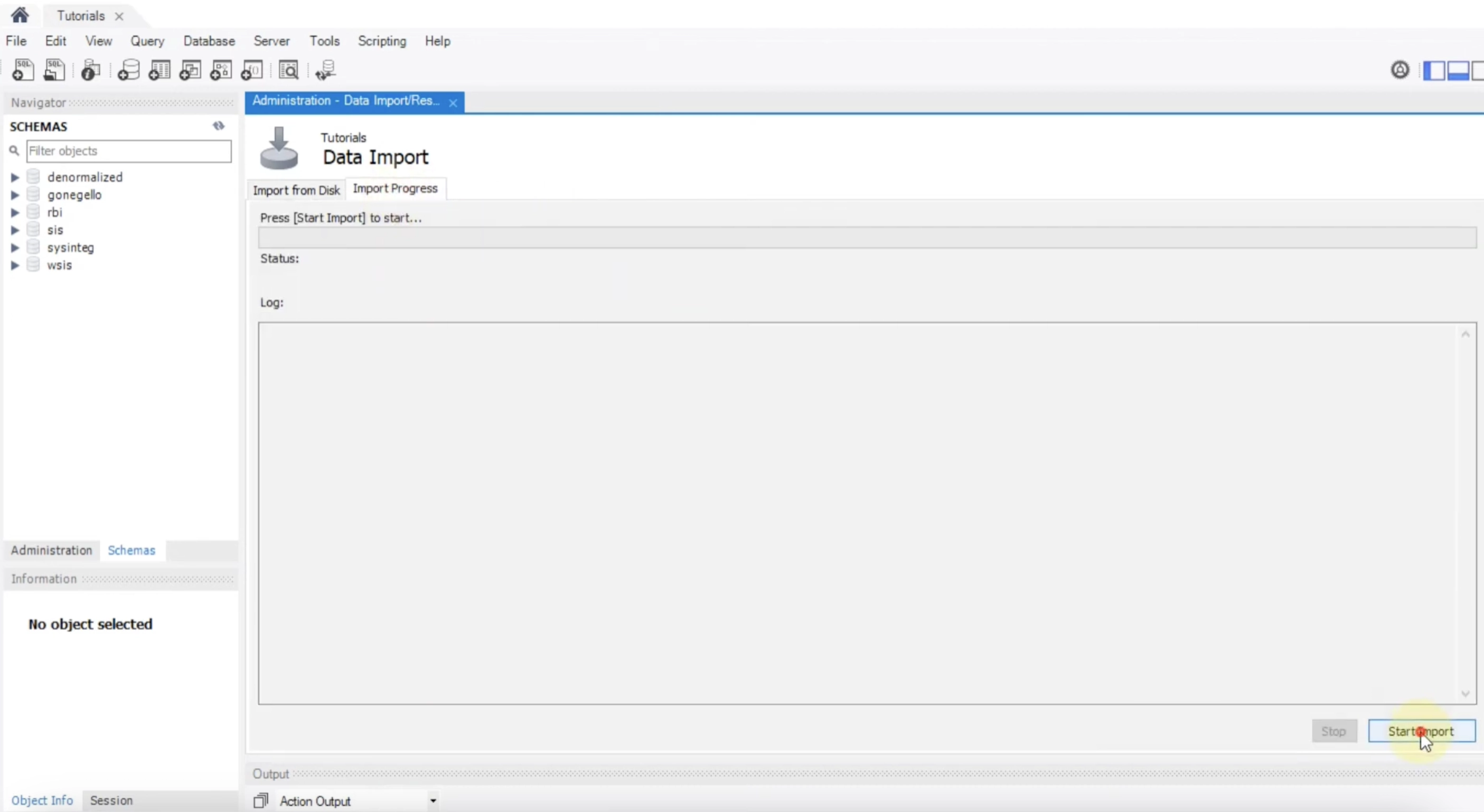Open the Action Output dropdown
Screen dimensions: 1484x812
(433, 800)
